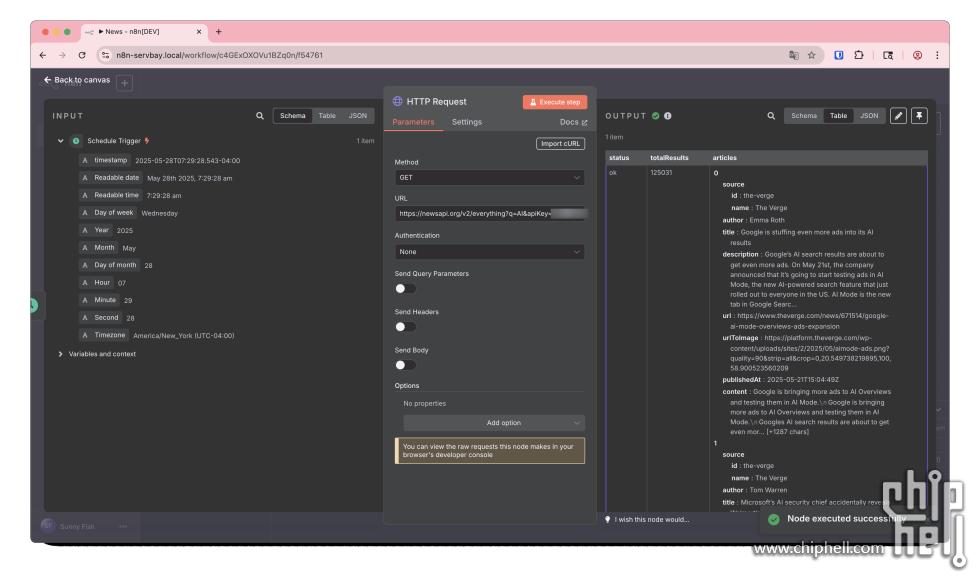This screenshot has width=980, height=583.
Task: Click the 'Timezone' field pill
Action: 104,336
